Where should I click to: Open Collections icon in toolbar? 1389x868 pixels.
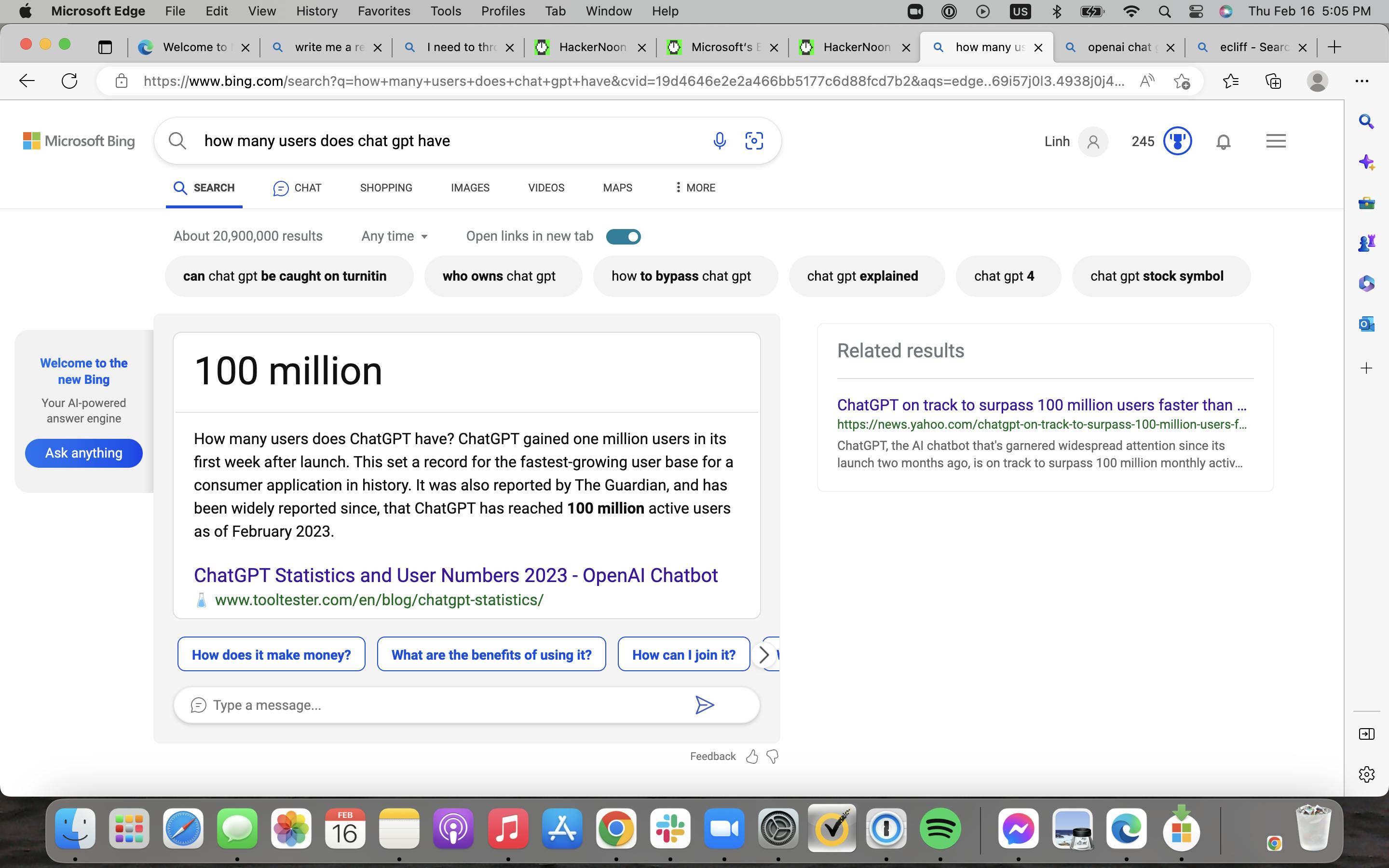coord(1273,81)
